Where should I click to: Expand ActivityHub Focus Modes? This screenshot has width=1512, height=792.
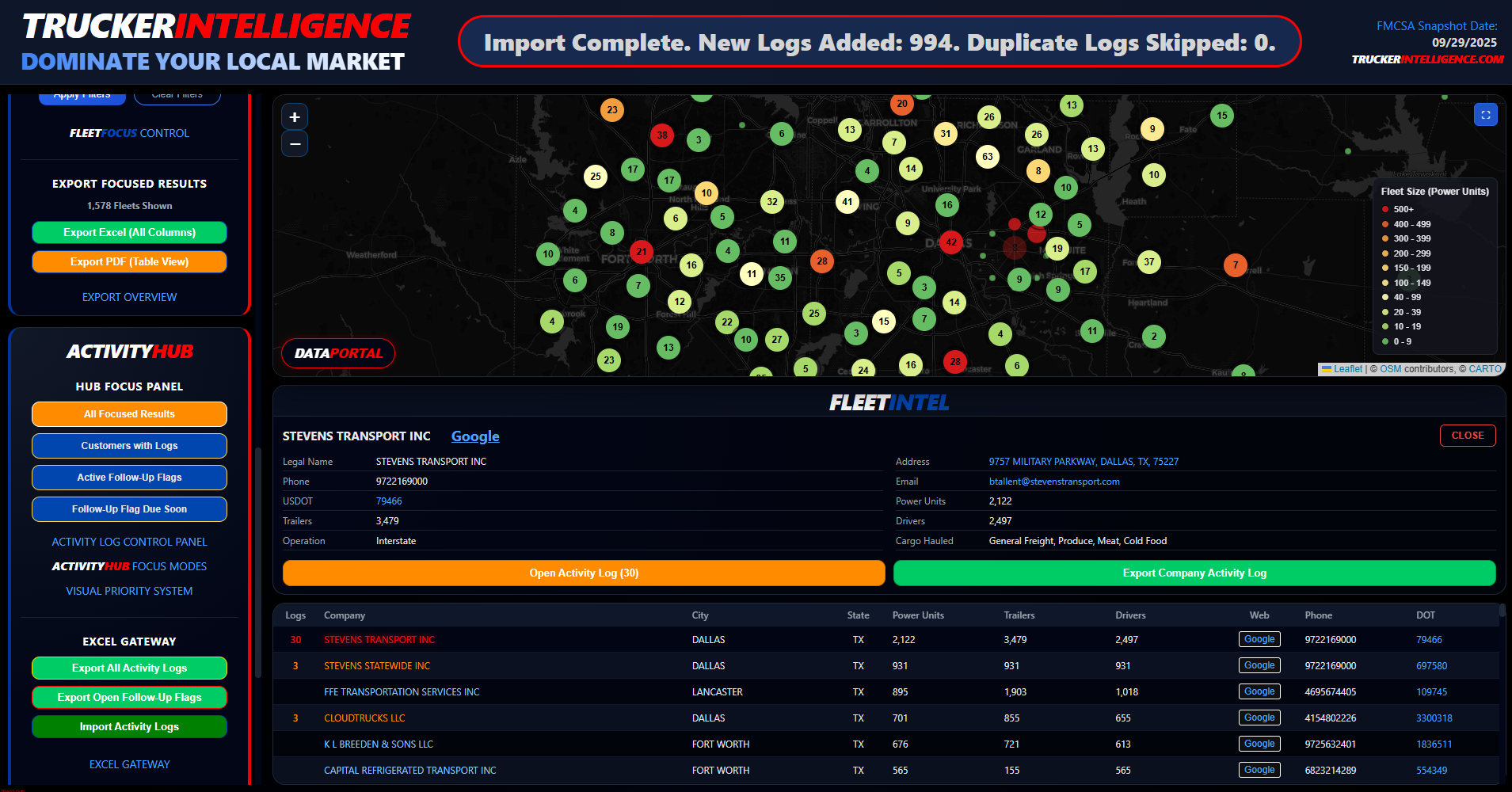coord(129,565)
